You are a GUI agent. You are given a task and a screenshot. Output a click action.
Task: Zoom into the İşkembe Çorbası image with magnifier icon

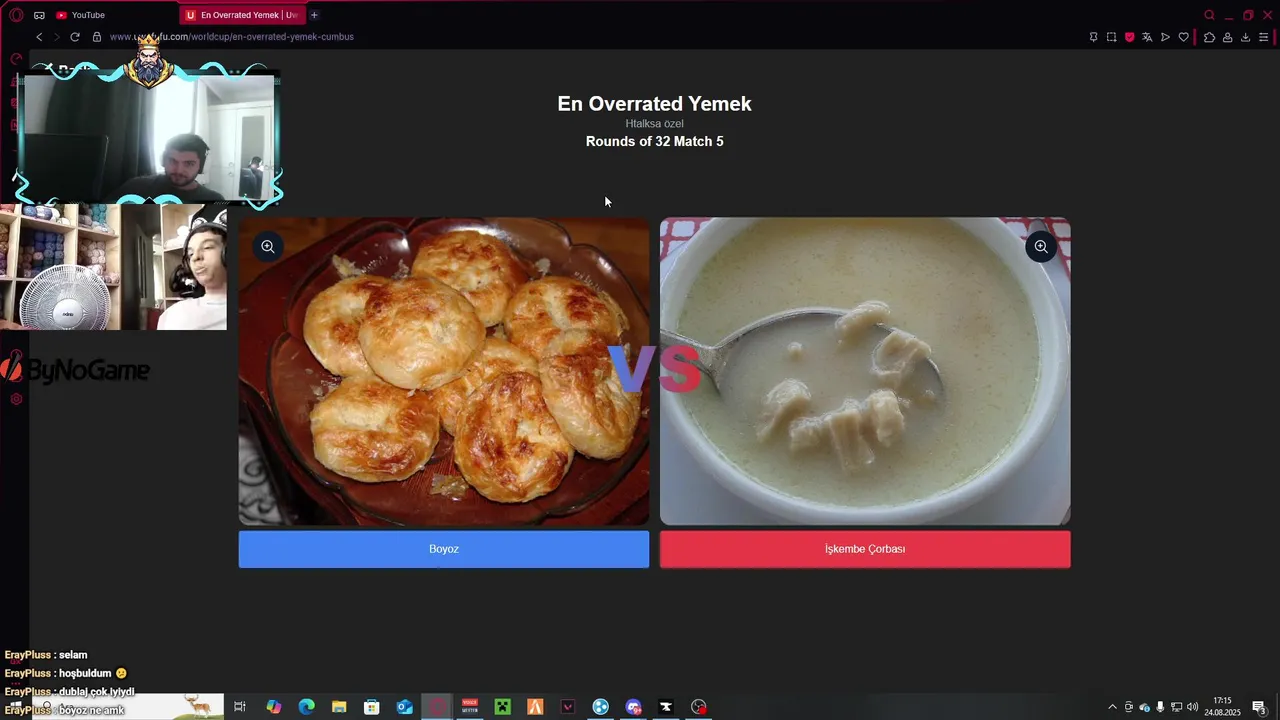(x=1041, y=246)
